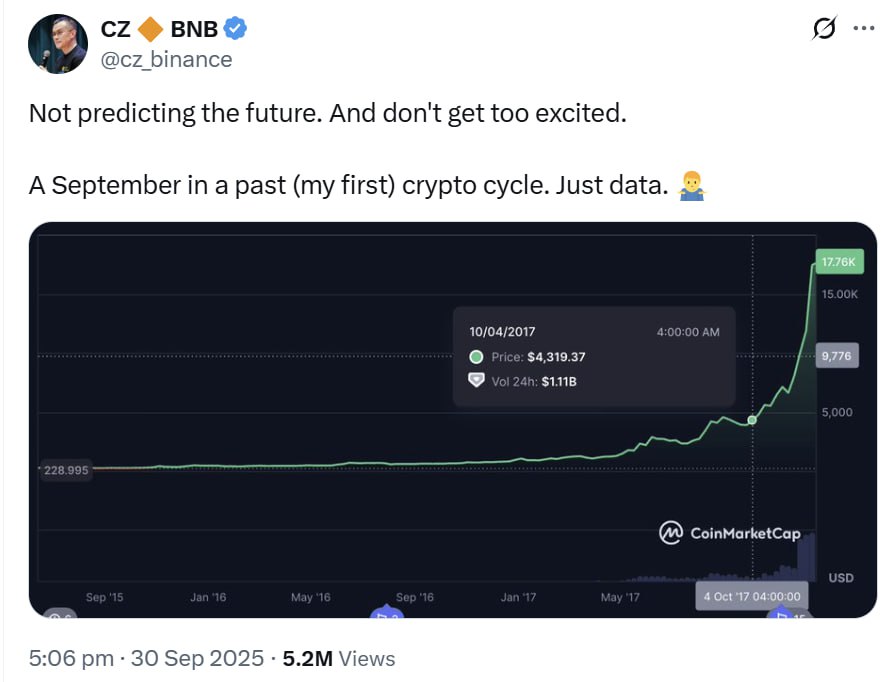The width and height of the screenshot is (895, 682).
Task: Click the 4 Oct '17 04:00:00 date label
Action: point(752,596)
